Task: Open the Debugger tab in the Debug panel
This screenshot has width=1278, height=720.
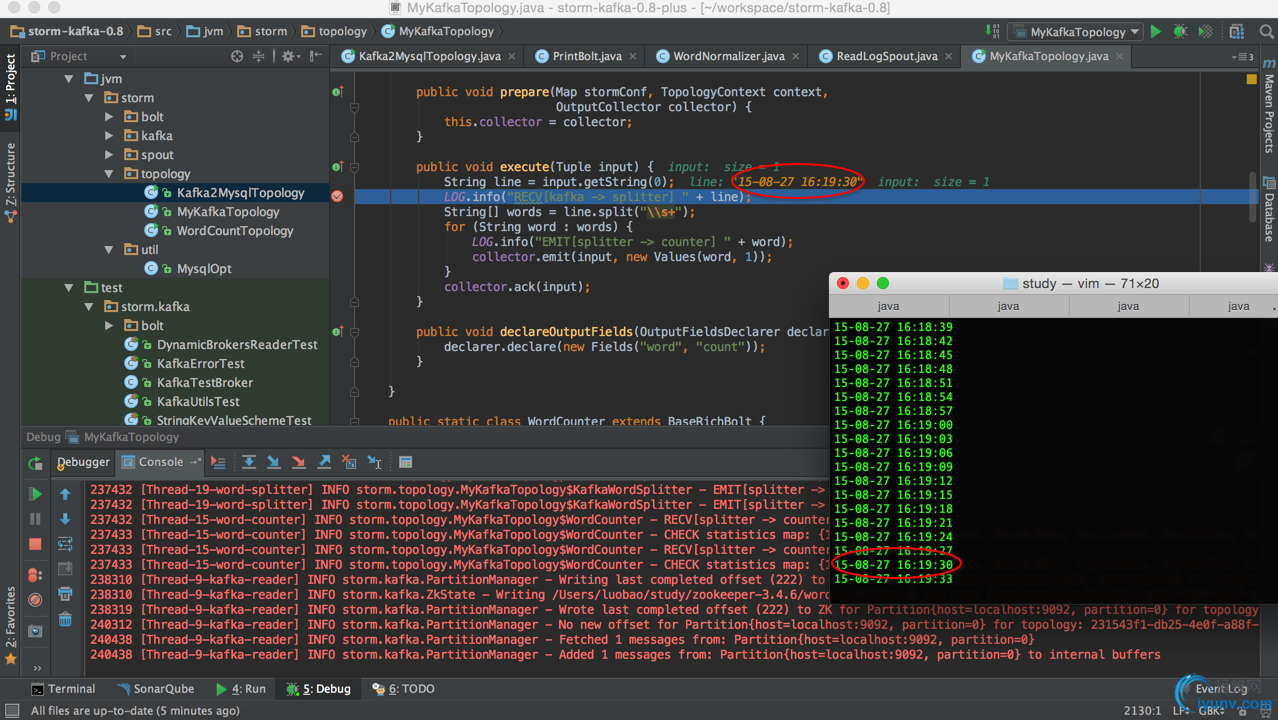Action: tap(83, 462)
